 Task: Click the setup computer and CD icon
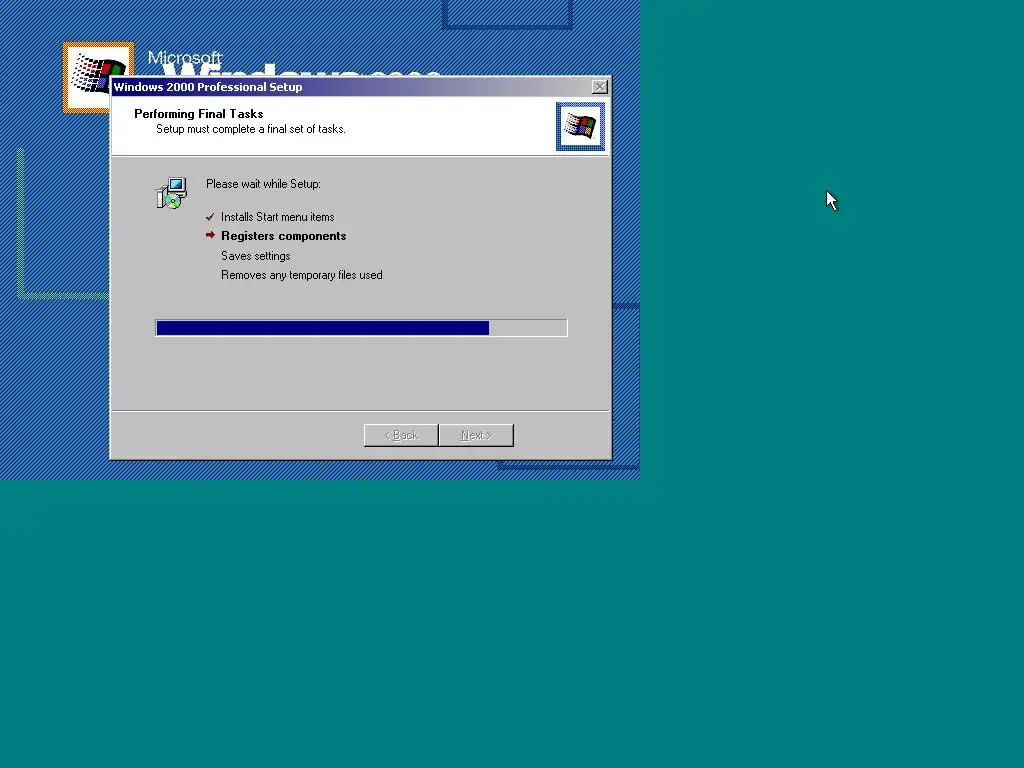[172, 193]
